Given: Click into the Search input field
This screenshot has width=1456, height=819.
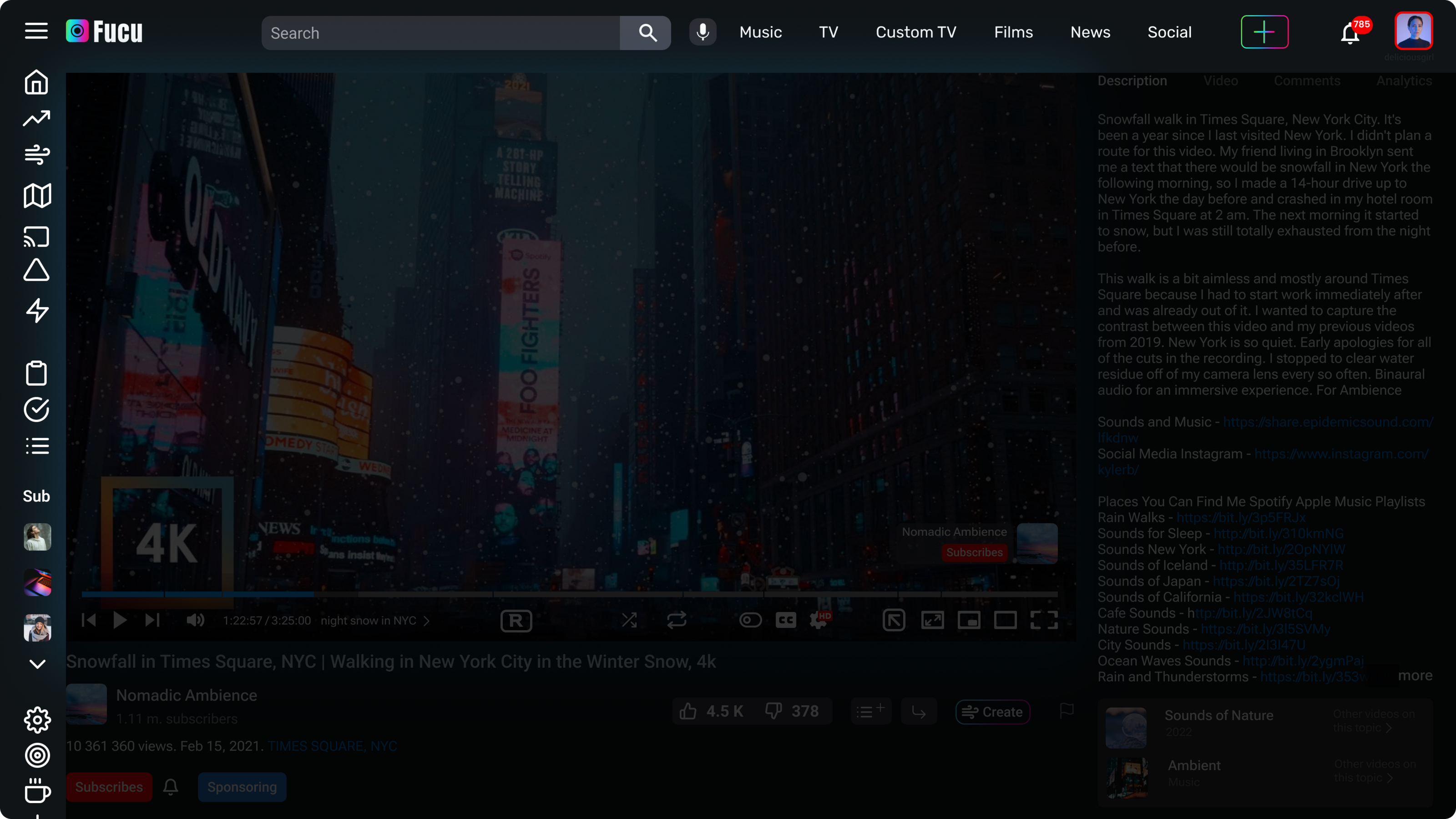Looking at the screenshot, I should point(441,33).
